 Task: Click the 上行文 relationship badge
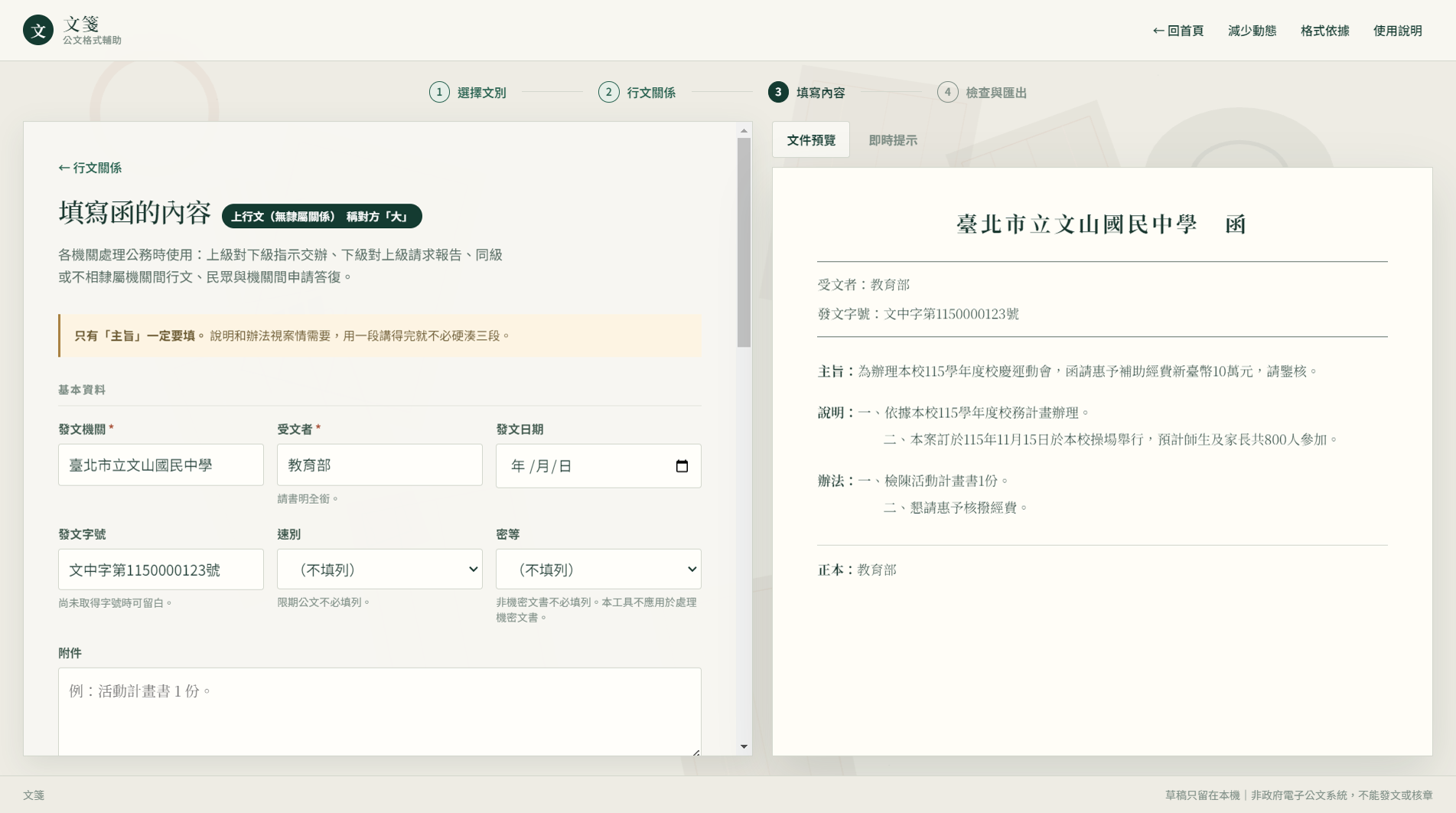tap(322, 216)
